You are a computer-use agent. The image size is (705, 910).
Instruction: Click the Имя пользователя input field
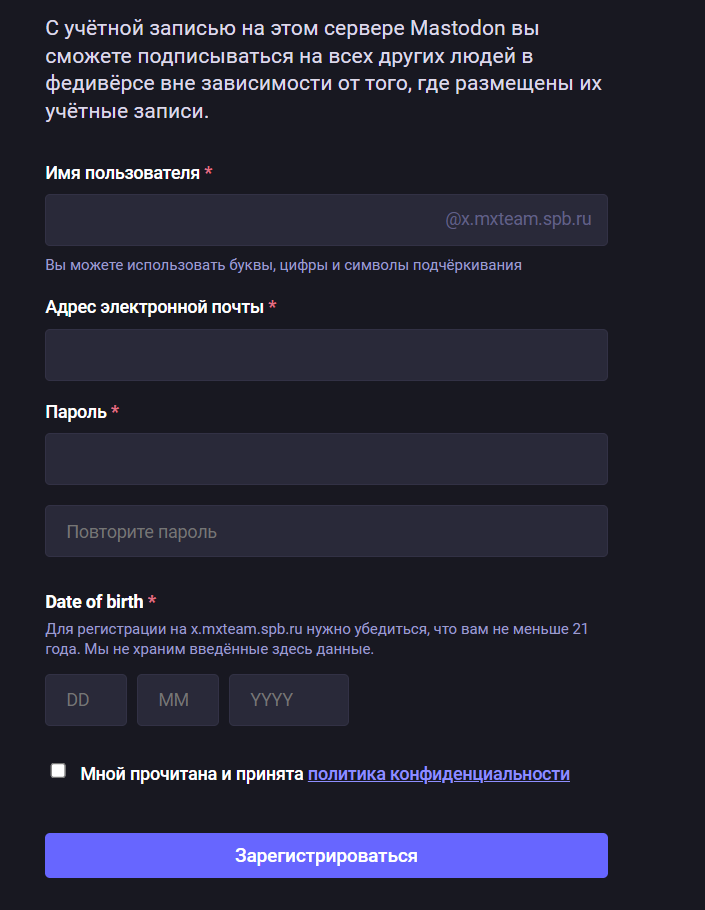click(x=240, y=220)
